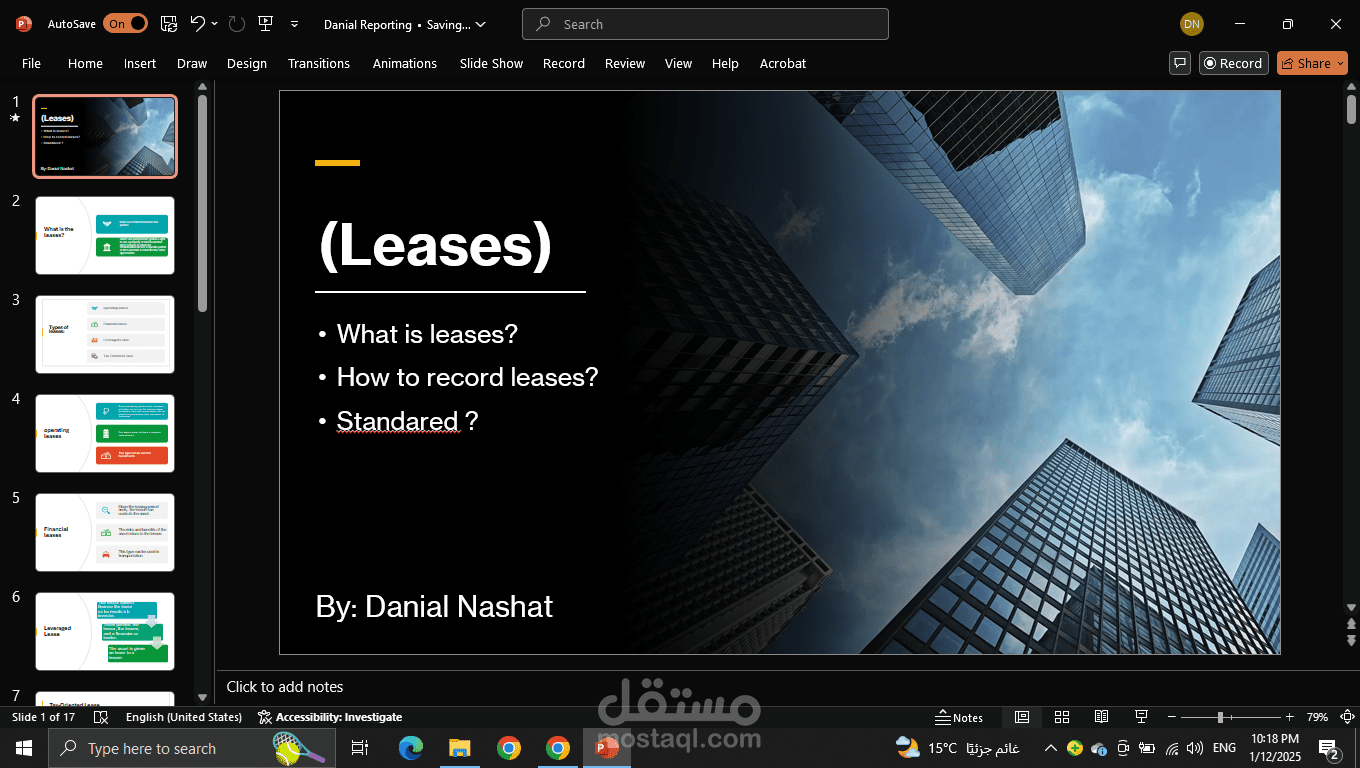Click the 79% zoom level
Image resolution: width=1360 pixels, height=768 pixels.
1317,717
